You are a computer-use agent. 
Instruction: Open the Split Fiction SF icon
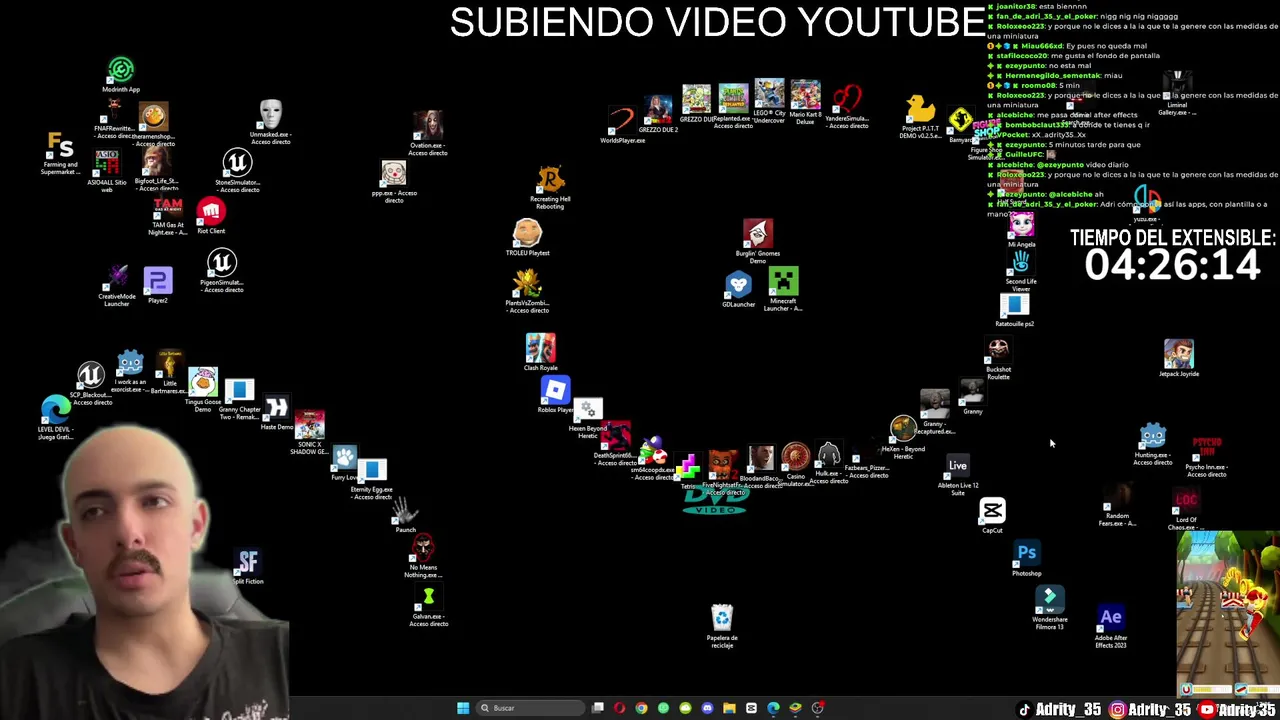(x=248, y=567)
